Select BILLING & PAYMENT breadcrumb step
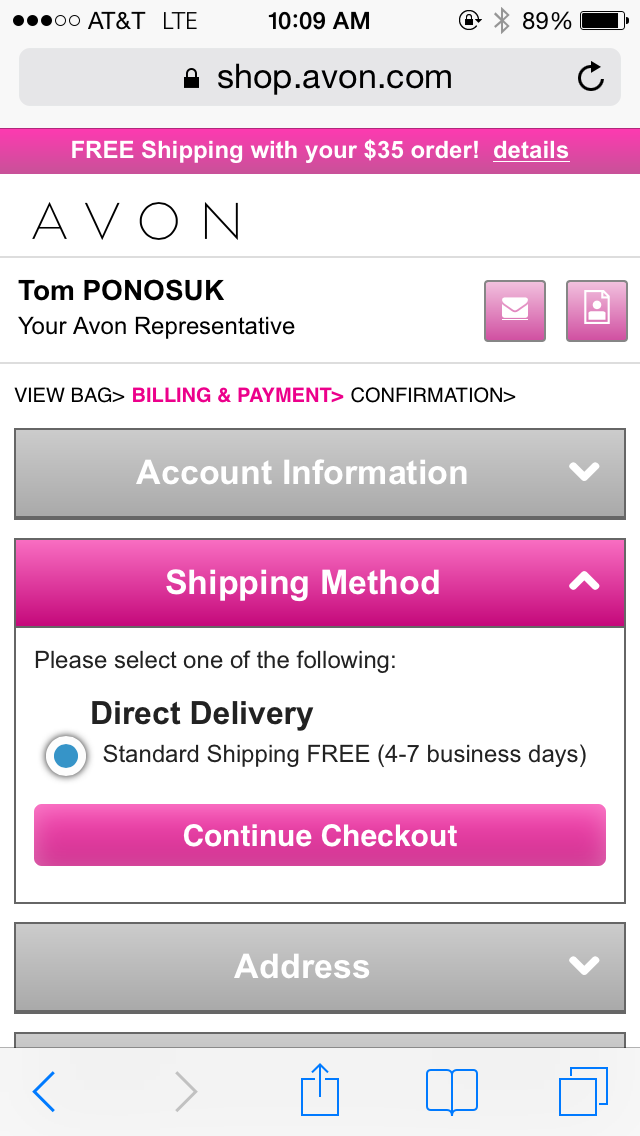Image resolution: width=640 pixels, height=1136 pixels. point(234,395)
